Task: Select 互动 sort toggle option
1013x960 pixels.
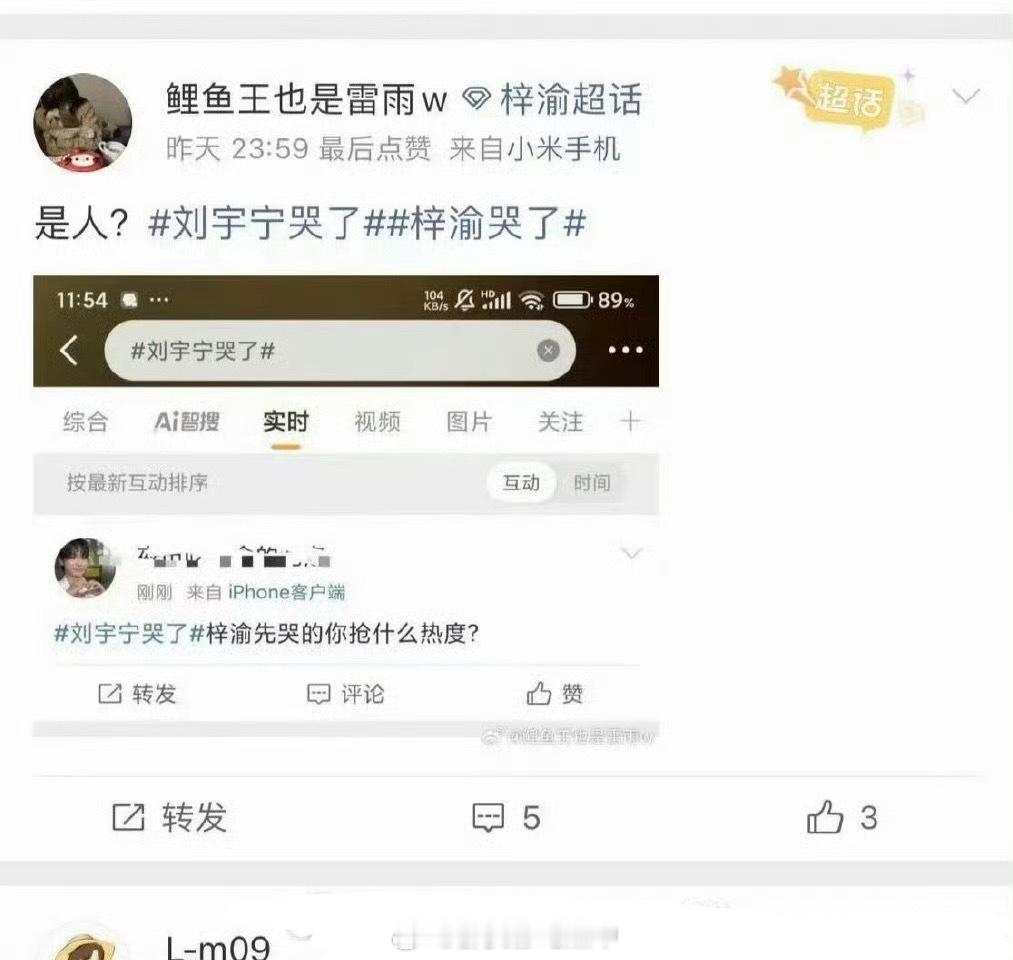Action: click(x=521, y=483)
